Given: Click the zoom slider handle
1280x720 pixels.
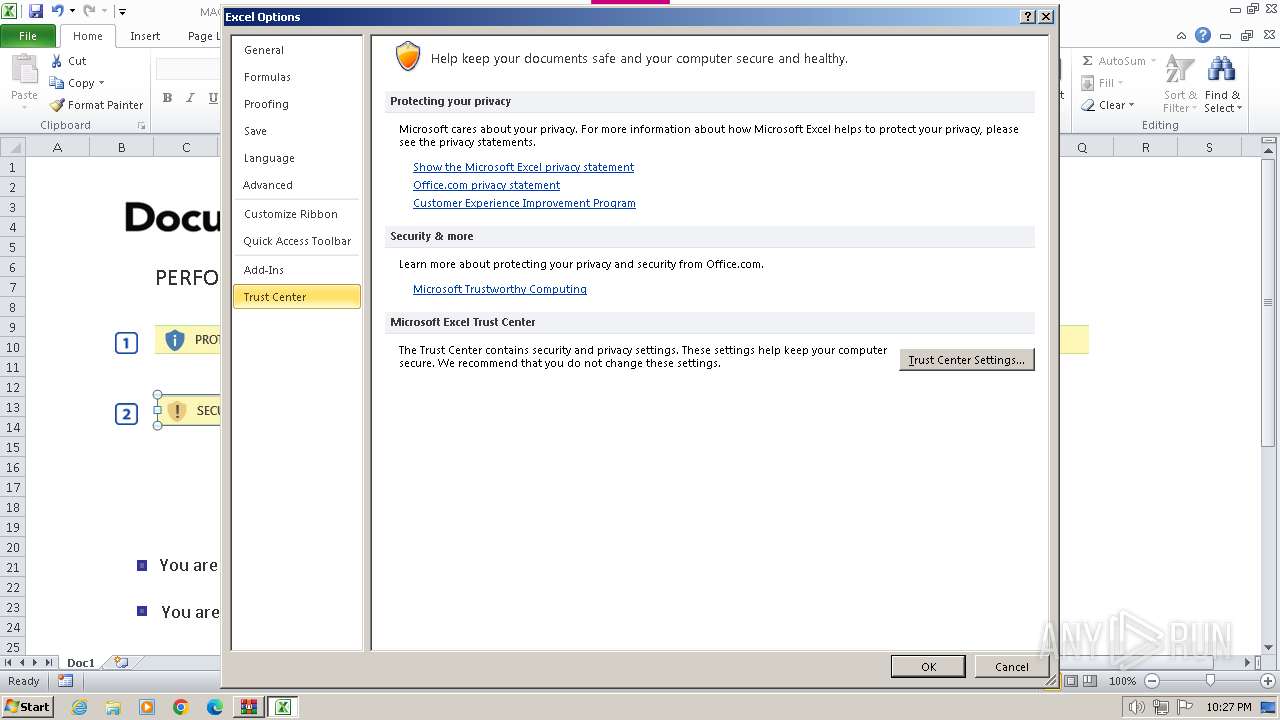Looking at the screenshot, I should pyautogui.click(x=1210, y=681).
